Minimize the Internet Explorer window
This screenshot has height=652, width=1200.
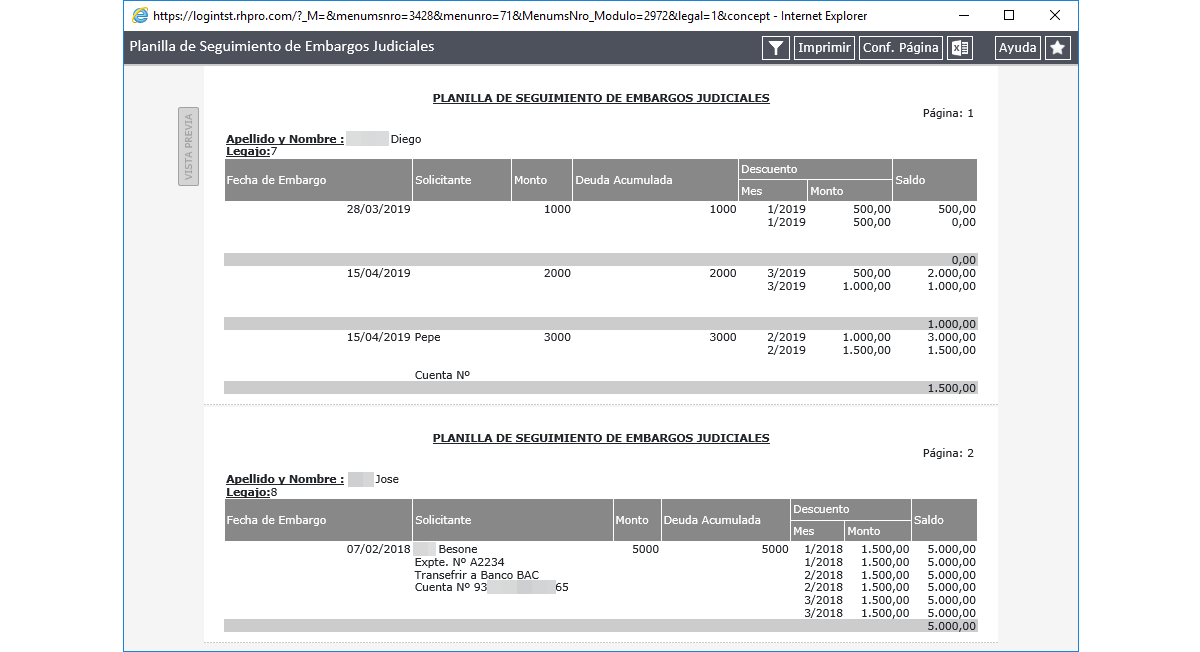point(963,16)
